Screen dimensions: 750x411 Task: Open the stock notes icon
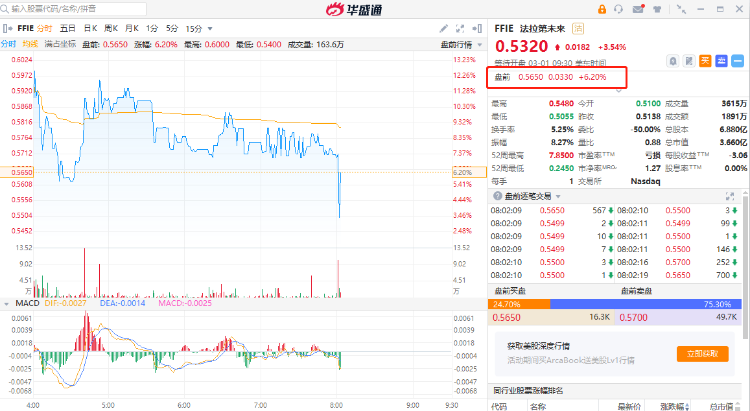pos(689,61)
